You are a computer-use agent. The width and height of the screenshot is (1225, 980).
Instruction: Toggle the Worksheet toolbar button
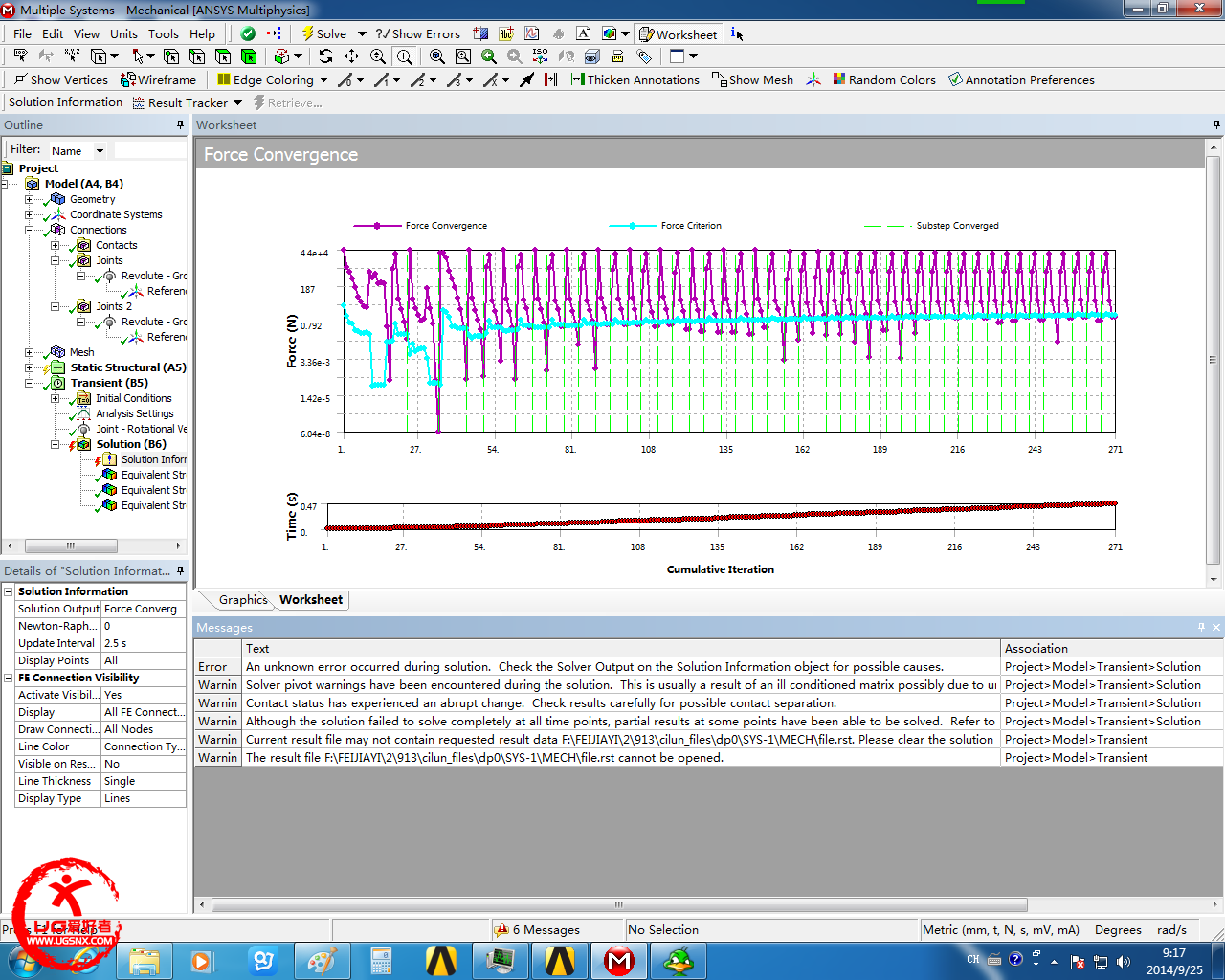(678, 33)
